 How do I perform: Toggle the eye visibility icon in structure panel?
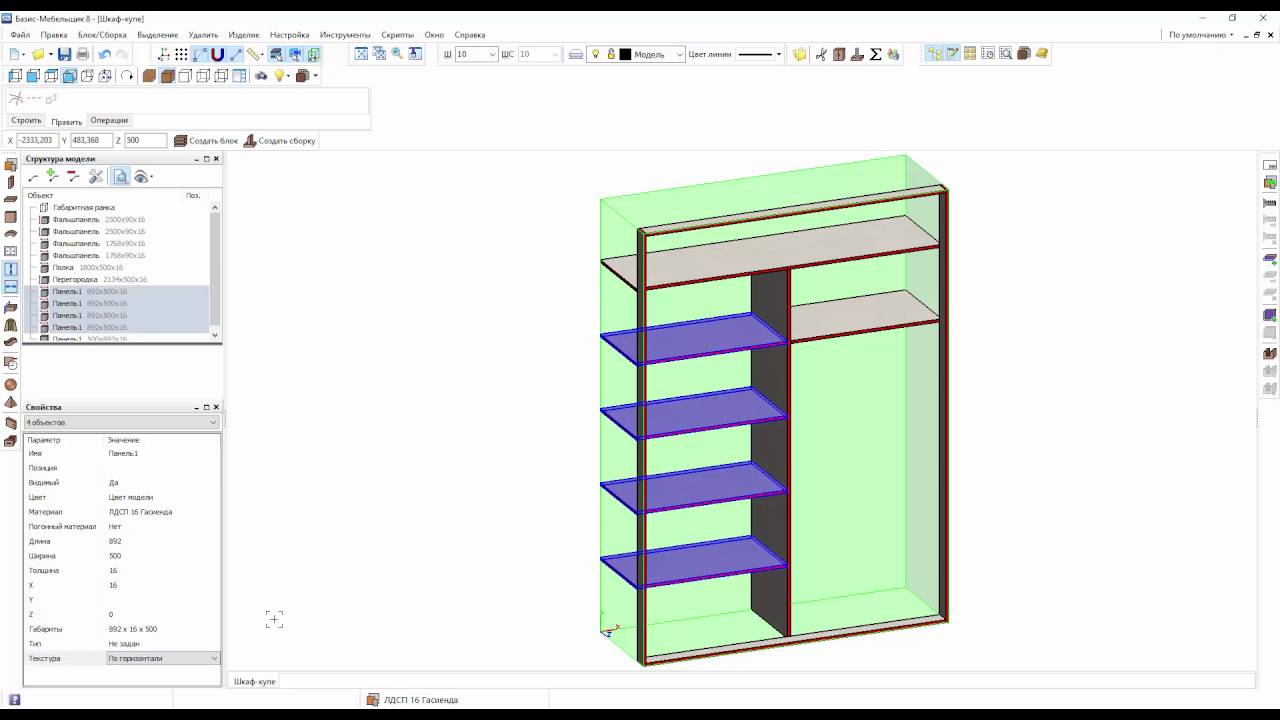point(142,177)
